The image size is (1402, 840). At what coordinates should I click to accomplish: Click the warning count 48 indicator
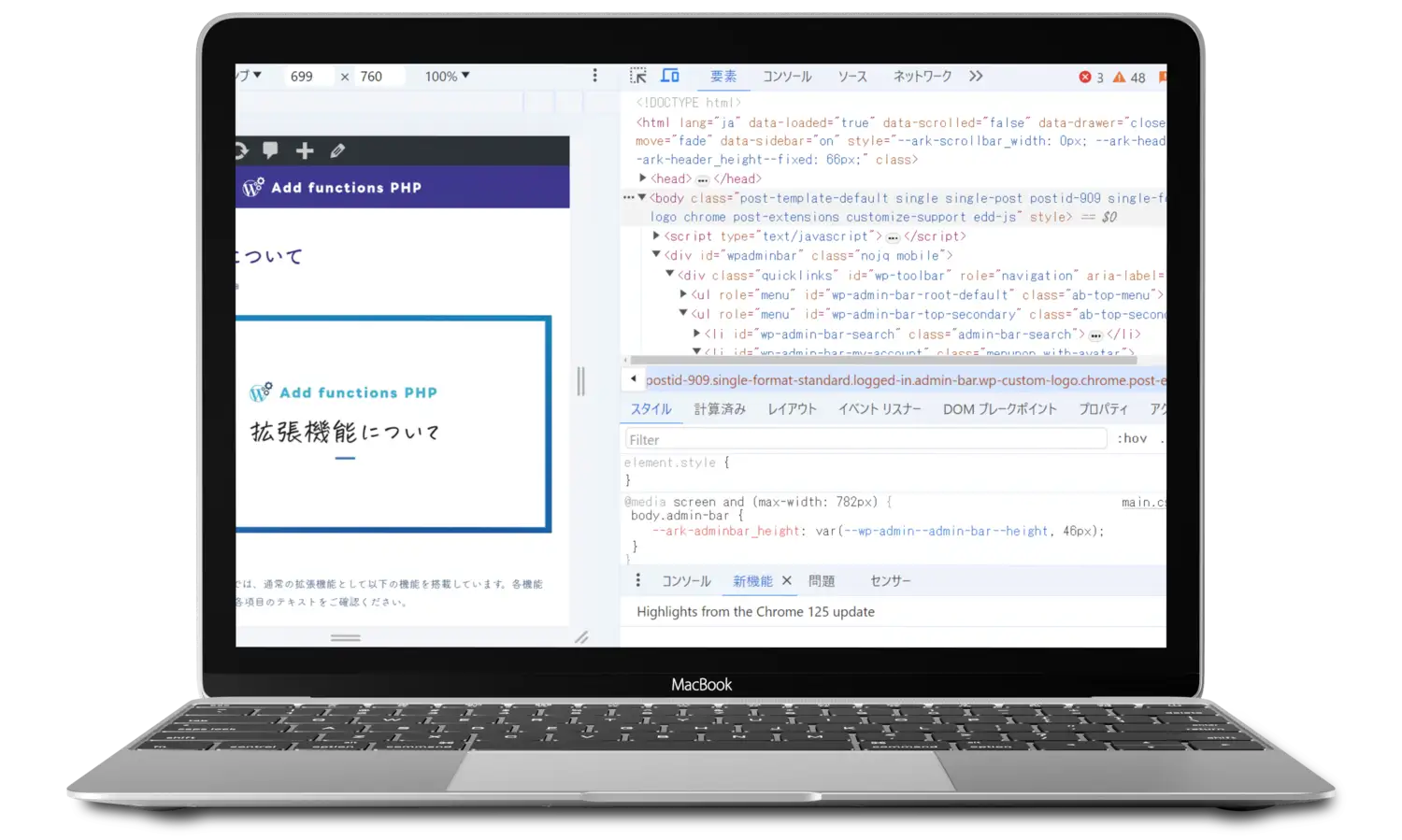point(1129,78)
